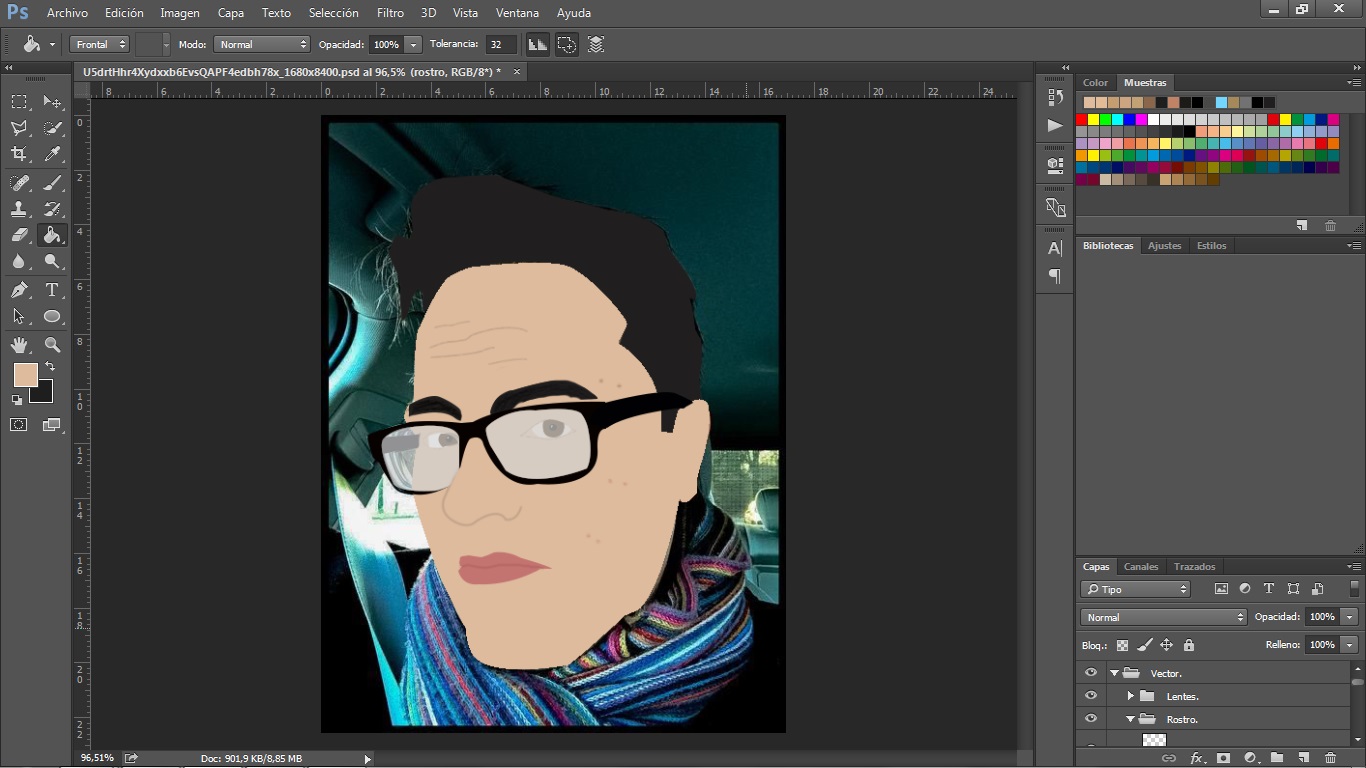Viewport: 1366px width, 768px height.
Task: Open the Paragraph panel icon
Action: point(1055,276)
